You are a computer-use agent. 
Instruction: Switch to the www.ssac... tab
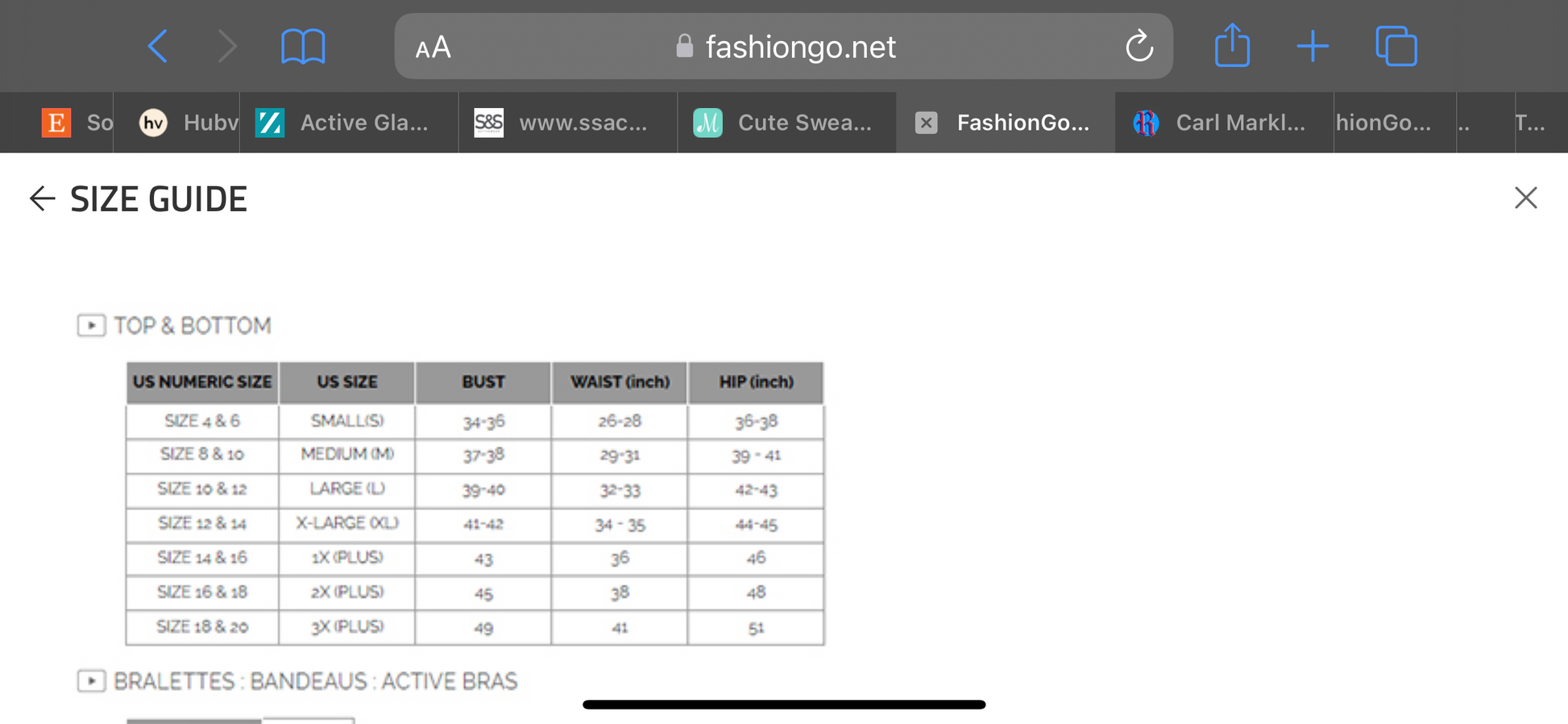pyautogui.click(x=568, y=123)
